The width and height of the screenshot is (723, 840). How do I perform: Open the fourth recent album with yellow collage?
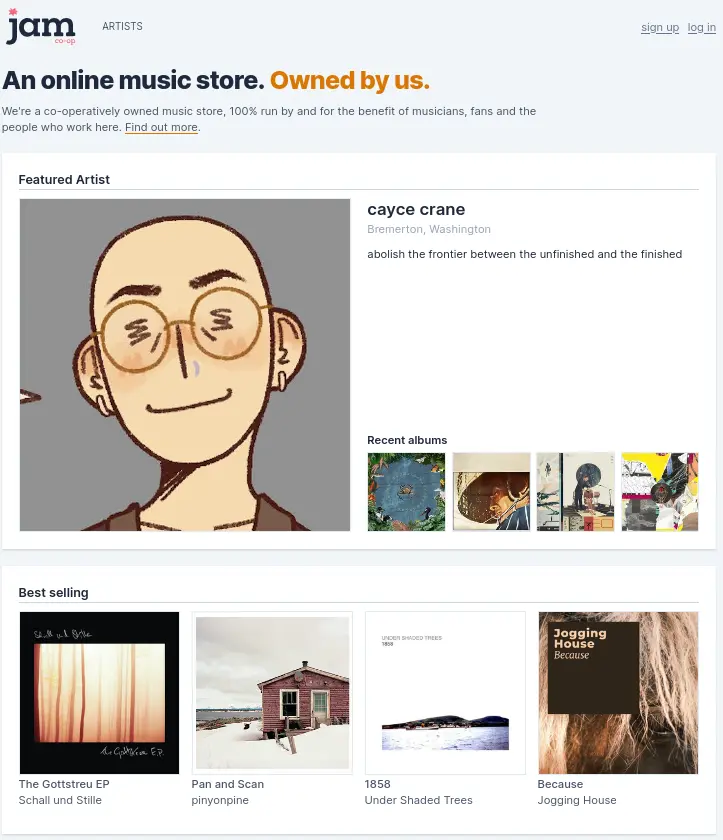[x=659, y=492]
